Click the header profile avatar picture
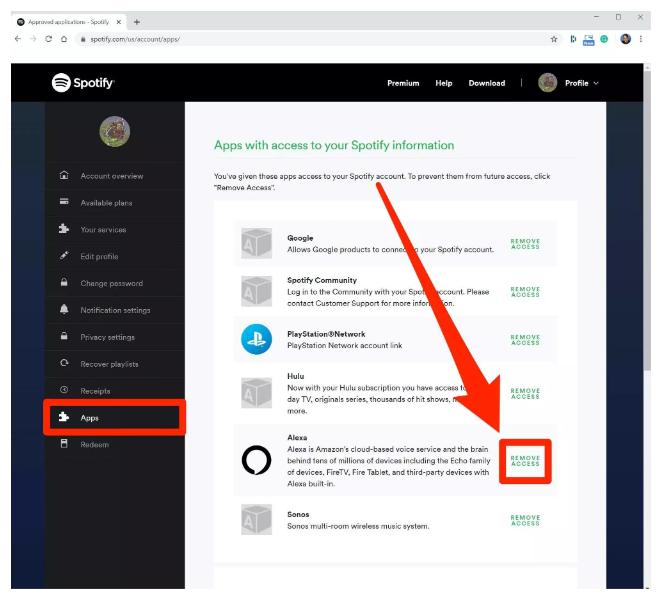 548,82
